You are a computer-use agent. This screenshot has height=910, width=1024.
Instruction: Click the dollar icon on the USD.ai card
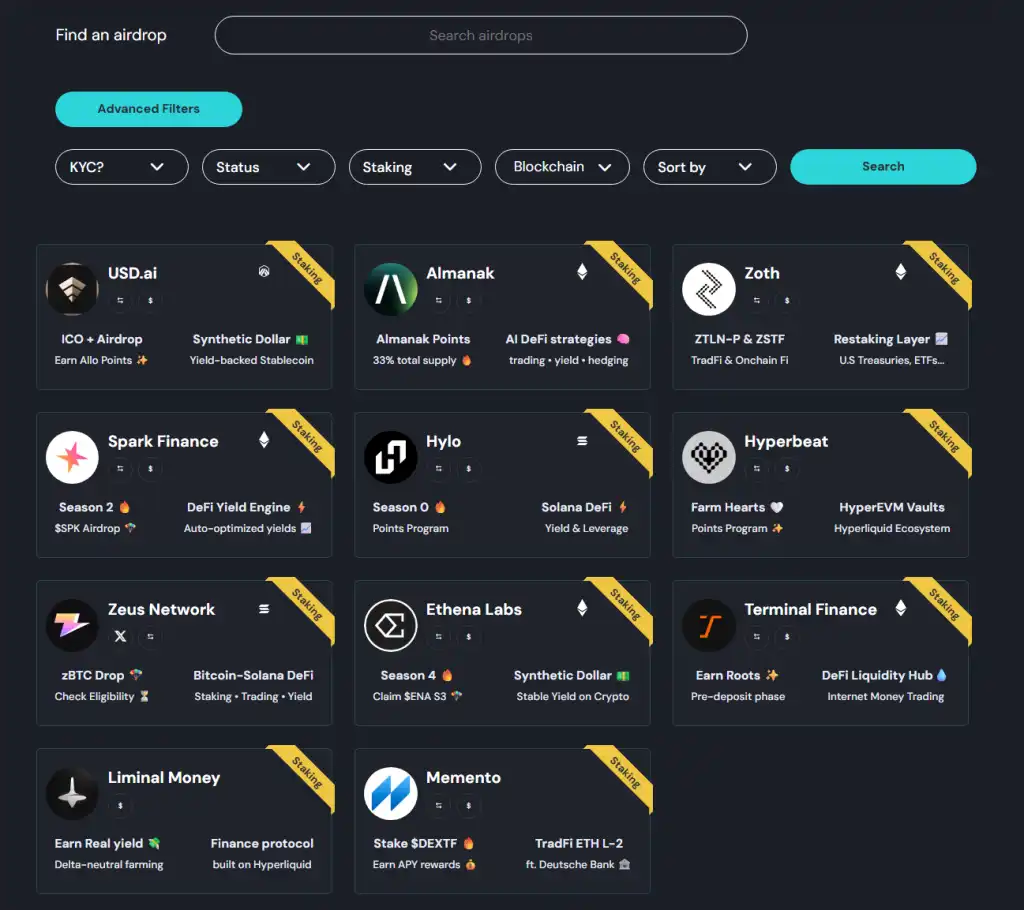coord(149,300)
